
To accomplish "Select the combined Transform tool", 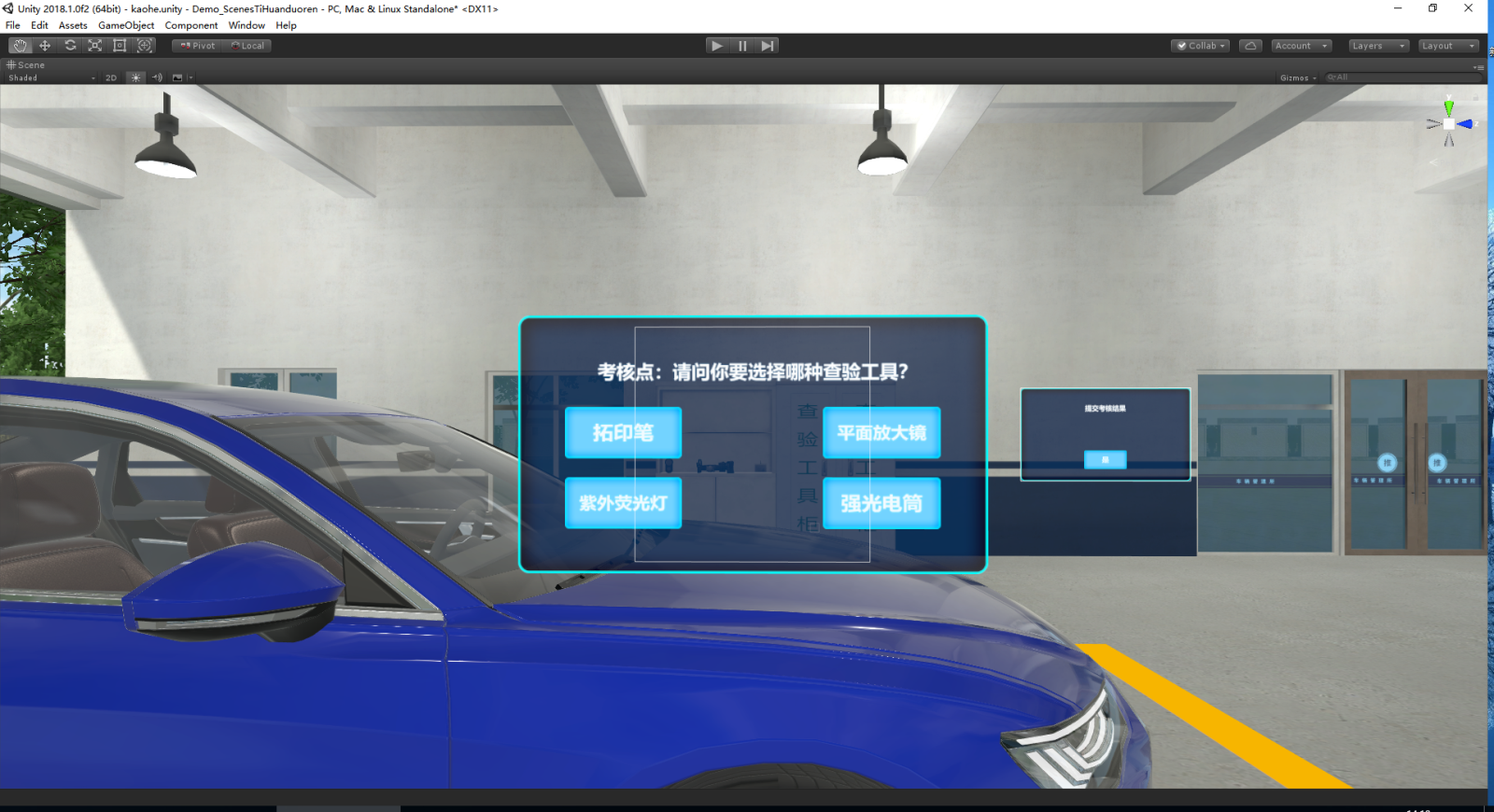I will 145,46.
